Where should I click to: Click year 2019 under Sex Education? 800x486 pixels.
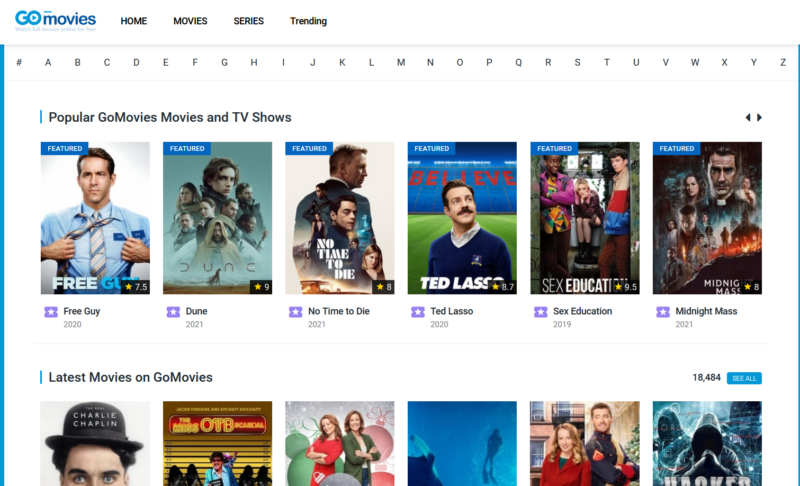coord(562,324)
